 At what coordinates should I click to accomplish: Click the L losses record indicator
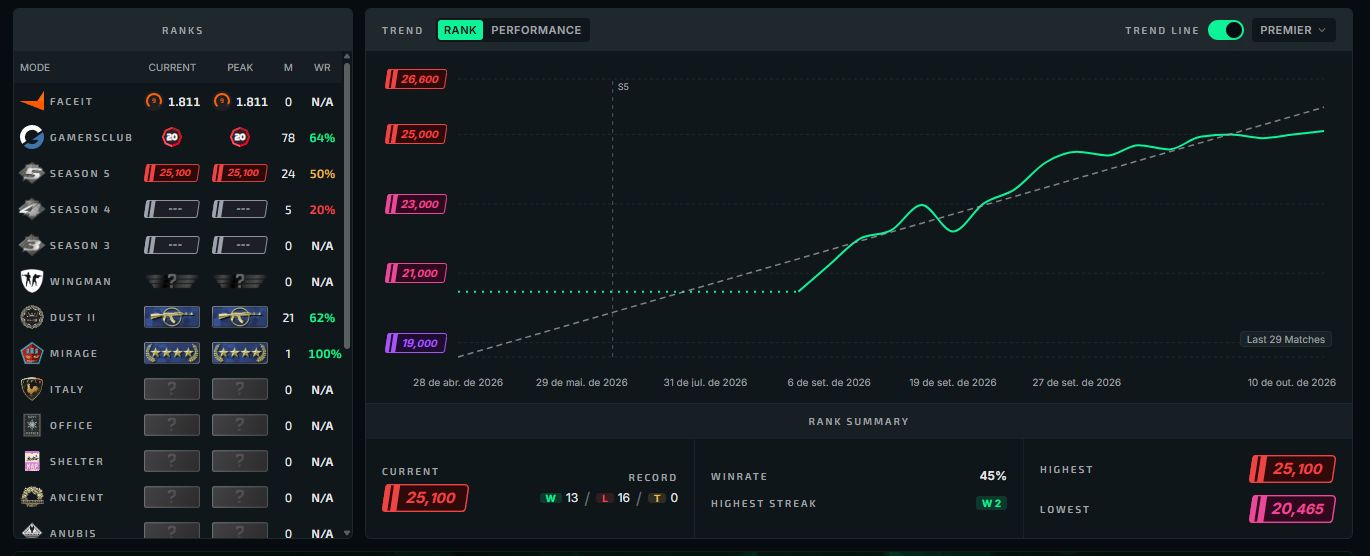604,498
